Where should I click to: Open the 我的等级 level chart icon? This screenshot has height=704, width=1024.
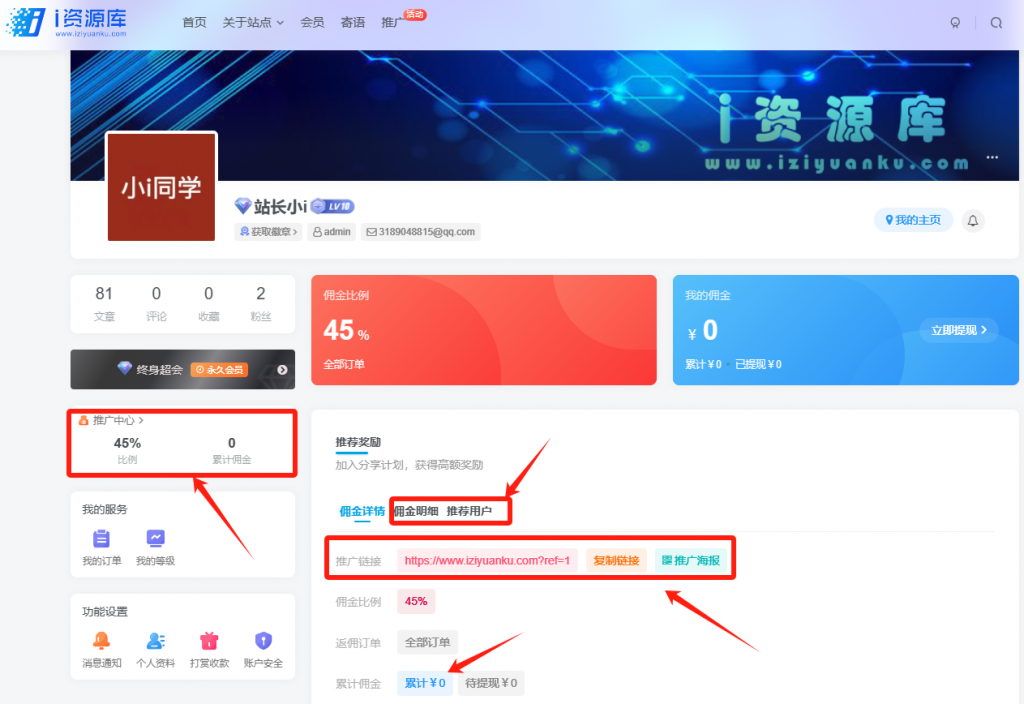click(155, 537)
